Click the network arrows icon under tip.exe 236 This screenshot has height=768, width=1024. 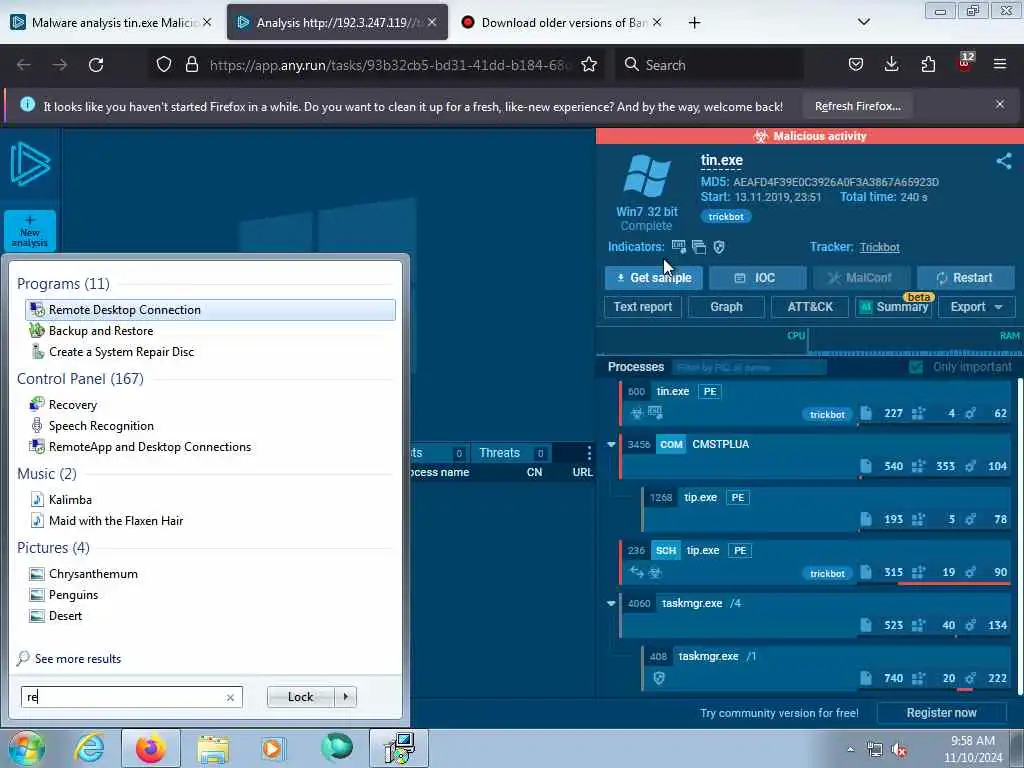[x=637, y=572]
